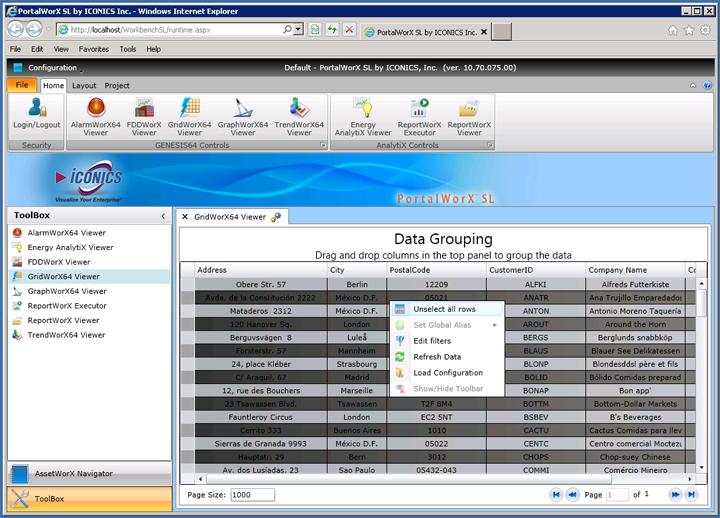Select TrendWorX64 Viewer in ToolBox list
The width and height of the screenshot is (720, 518).
point(89,335)
